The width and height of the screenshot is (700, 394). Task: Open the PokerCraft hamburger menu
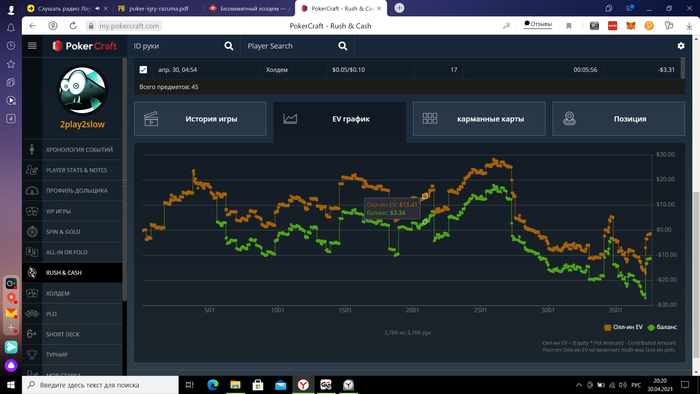click(x=32, y=46)
